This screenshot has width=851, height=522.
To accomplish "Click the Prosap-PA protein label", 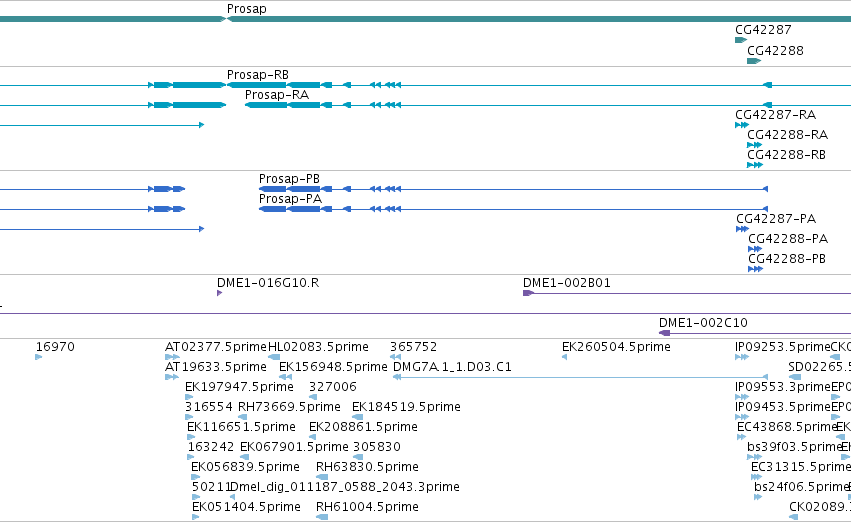I will coord(290,199).
